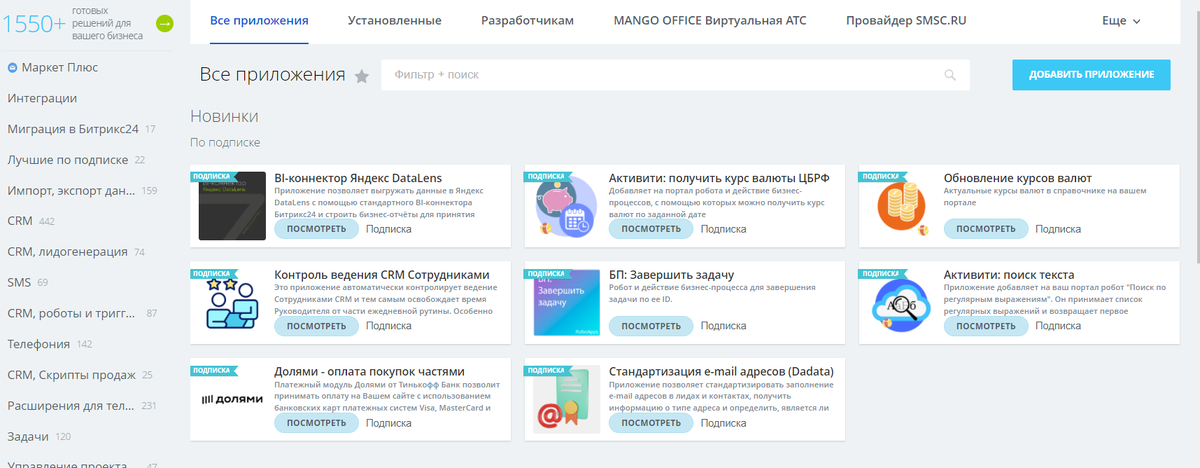The image size is (1200, 468).
Task: Click the Маркет Плюс icon in sidebar
Action: (13, 68)
